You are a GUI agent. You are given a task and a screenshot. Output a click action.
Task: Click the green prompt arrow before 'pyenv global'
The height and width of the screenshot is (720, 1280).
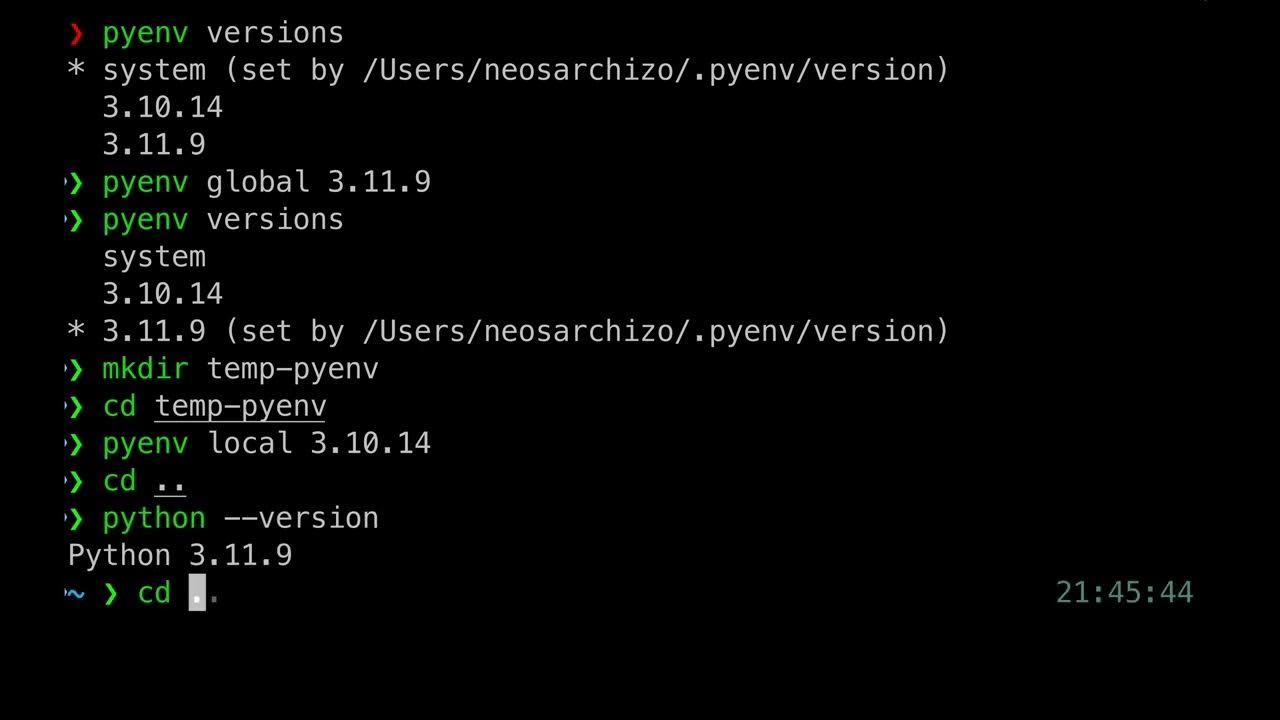(75, 182)
